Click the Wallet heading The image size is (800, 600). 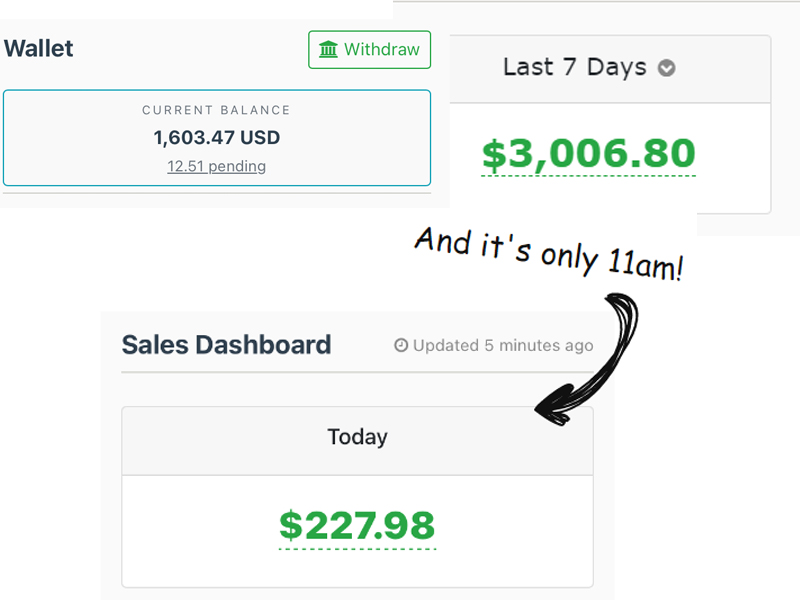coord(39,48)
